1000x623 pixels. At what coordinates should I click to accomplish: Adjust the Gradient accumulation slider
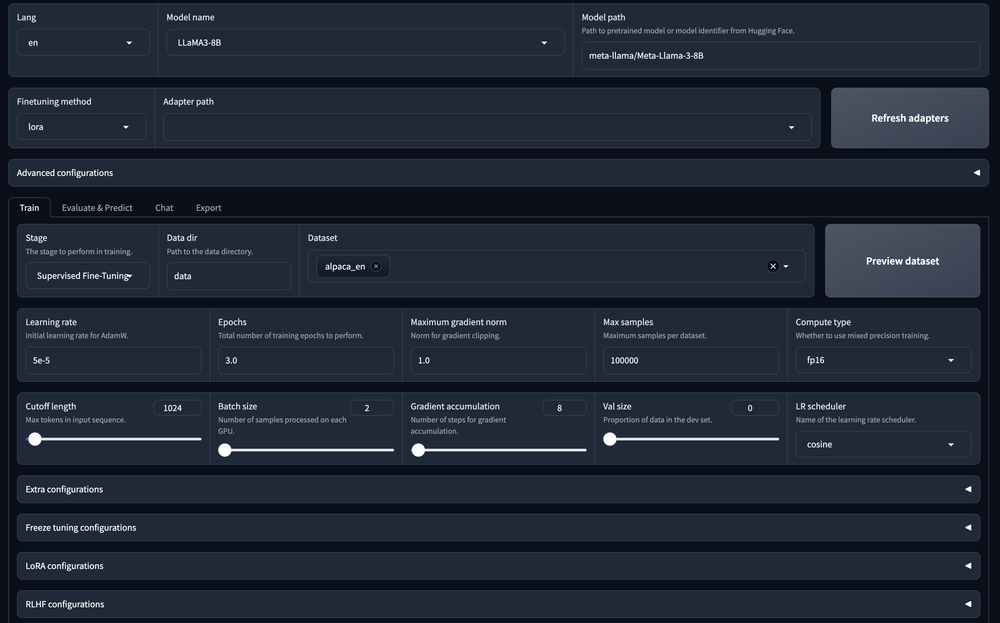click(499, 450)
